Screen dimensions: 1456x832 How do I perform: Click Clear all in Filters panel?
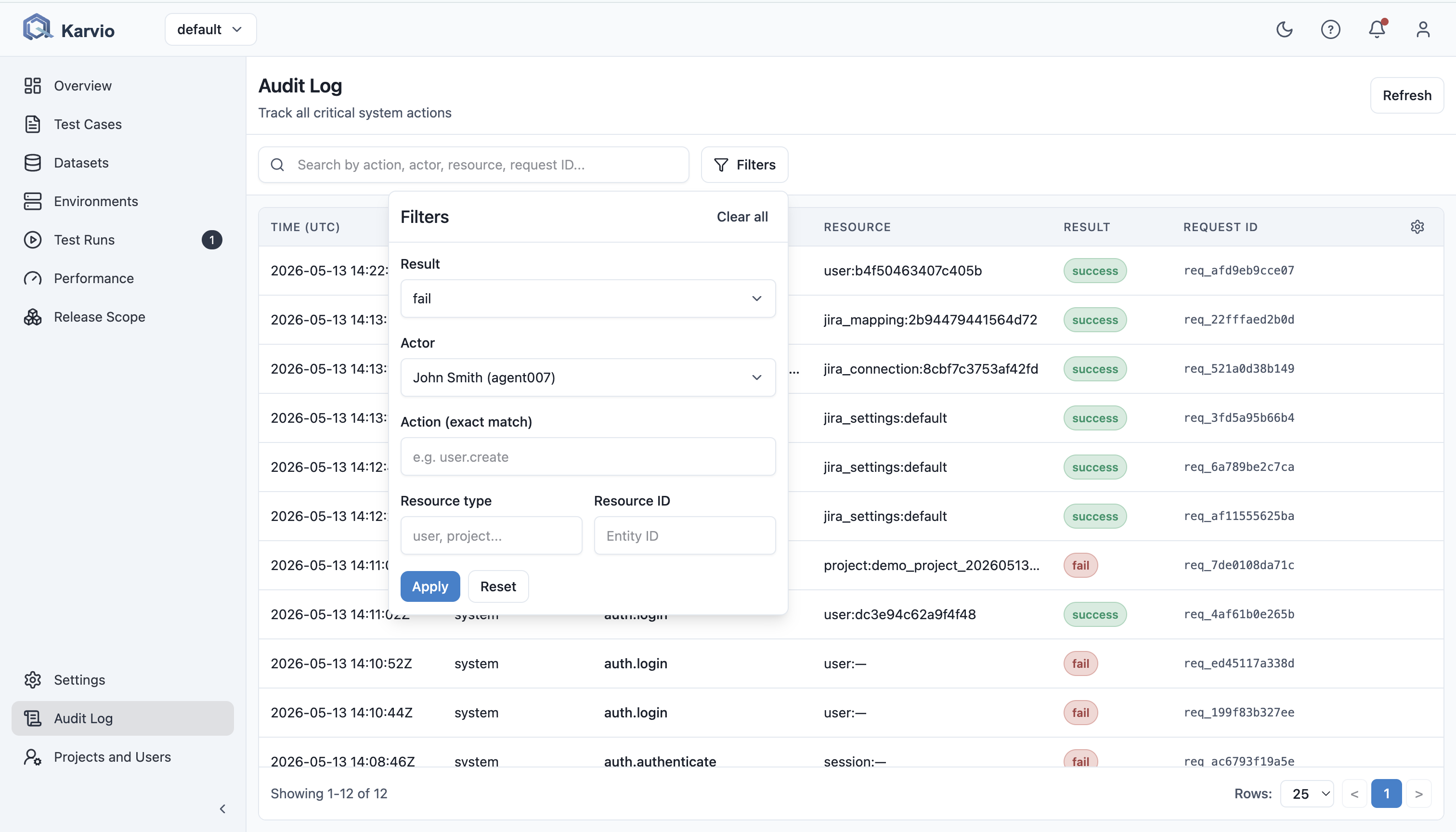pyautogui.click(x=742, y=217)
